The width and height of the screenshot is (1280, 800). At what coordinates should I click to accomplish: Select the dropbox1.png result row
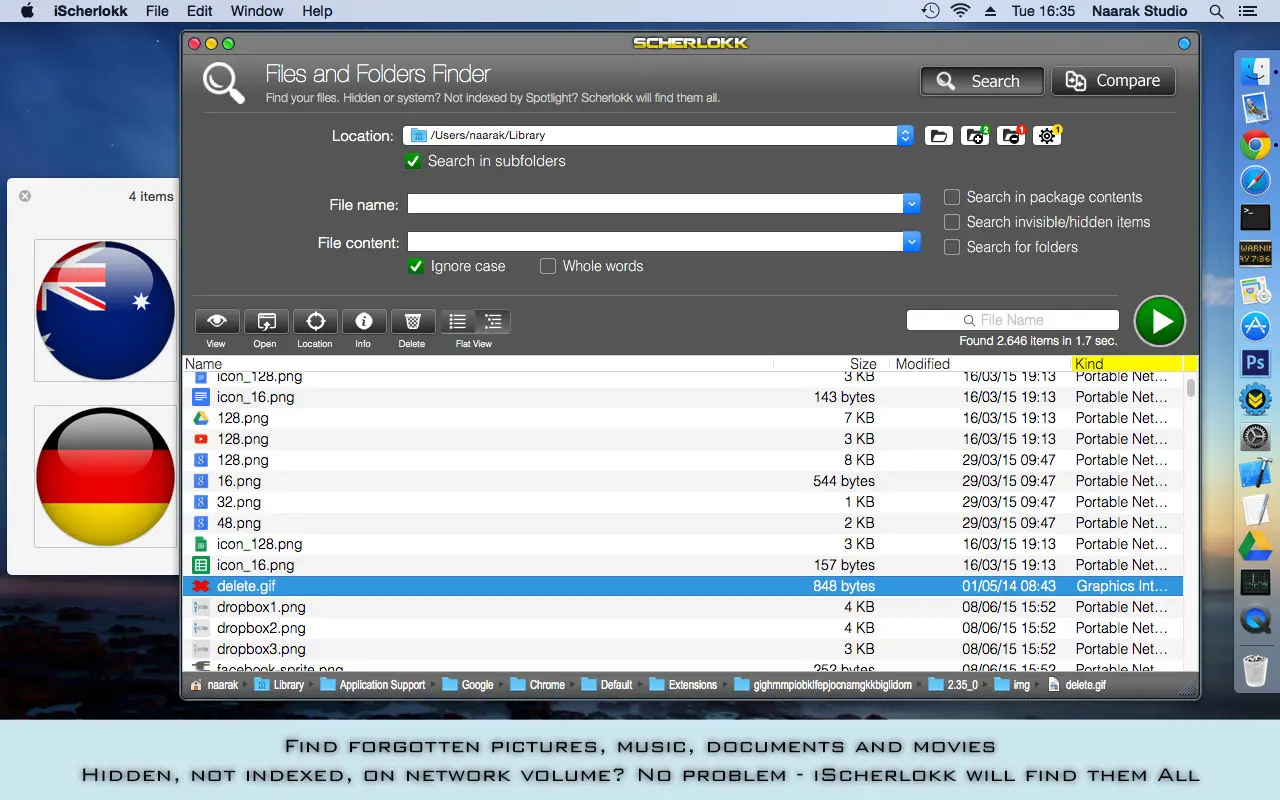tap(683, 607)
